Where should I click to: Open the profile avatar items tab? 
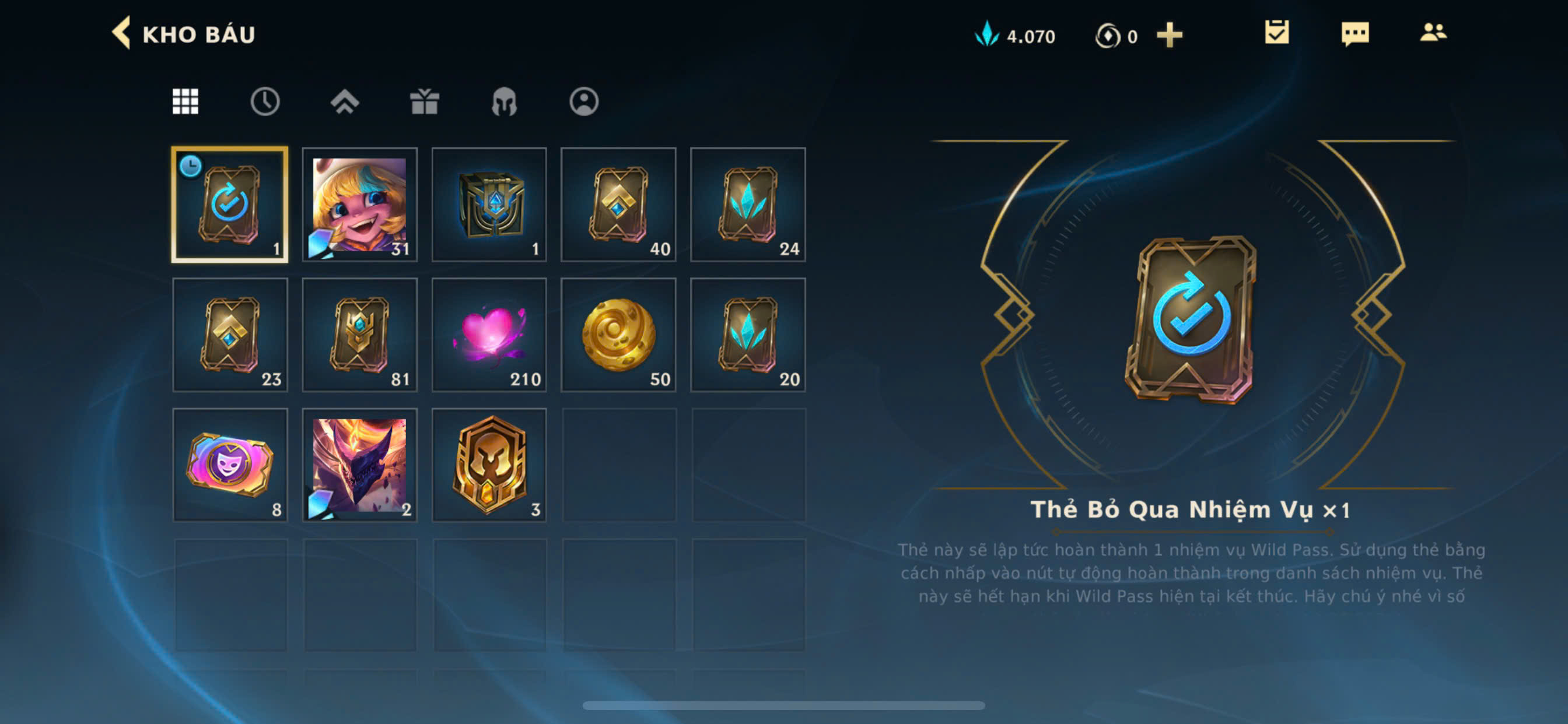point(584,101)
